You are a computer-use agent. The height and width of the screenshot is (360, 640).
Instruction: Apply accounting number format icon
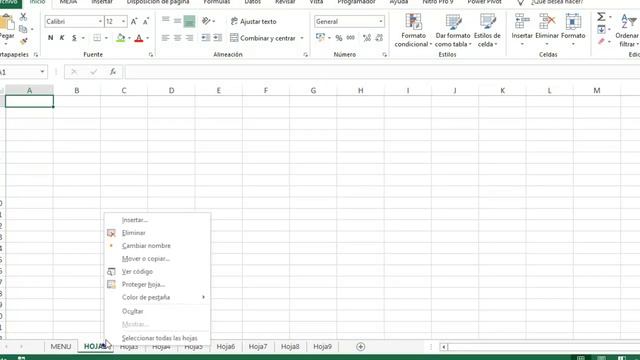[x=320, y=38]
